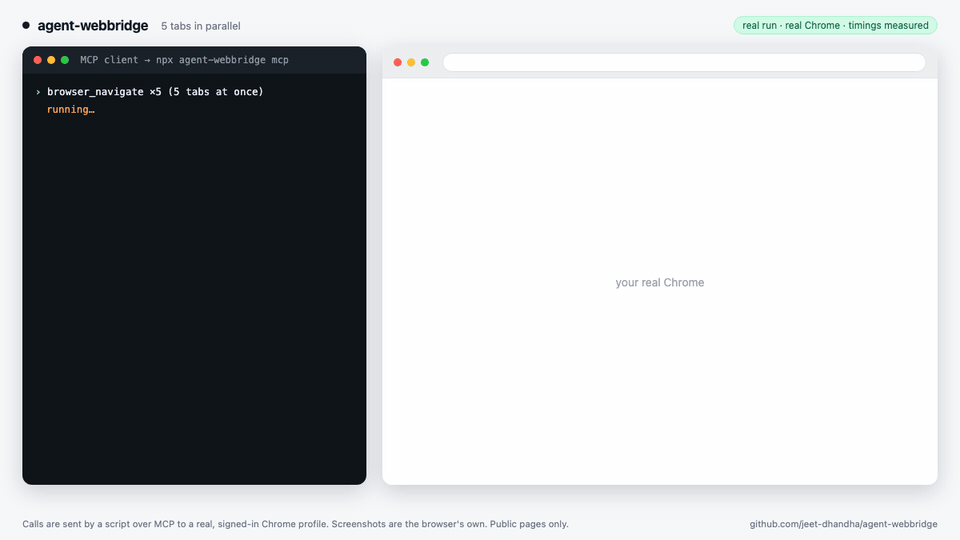960x540 pixels.
Task: Click the 'real run · real Chrome · timings measured' badge
Action: (x=835, y=25)
